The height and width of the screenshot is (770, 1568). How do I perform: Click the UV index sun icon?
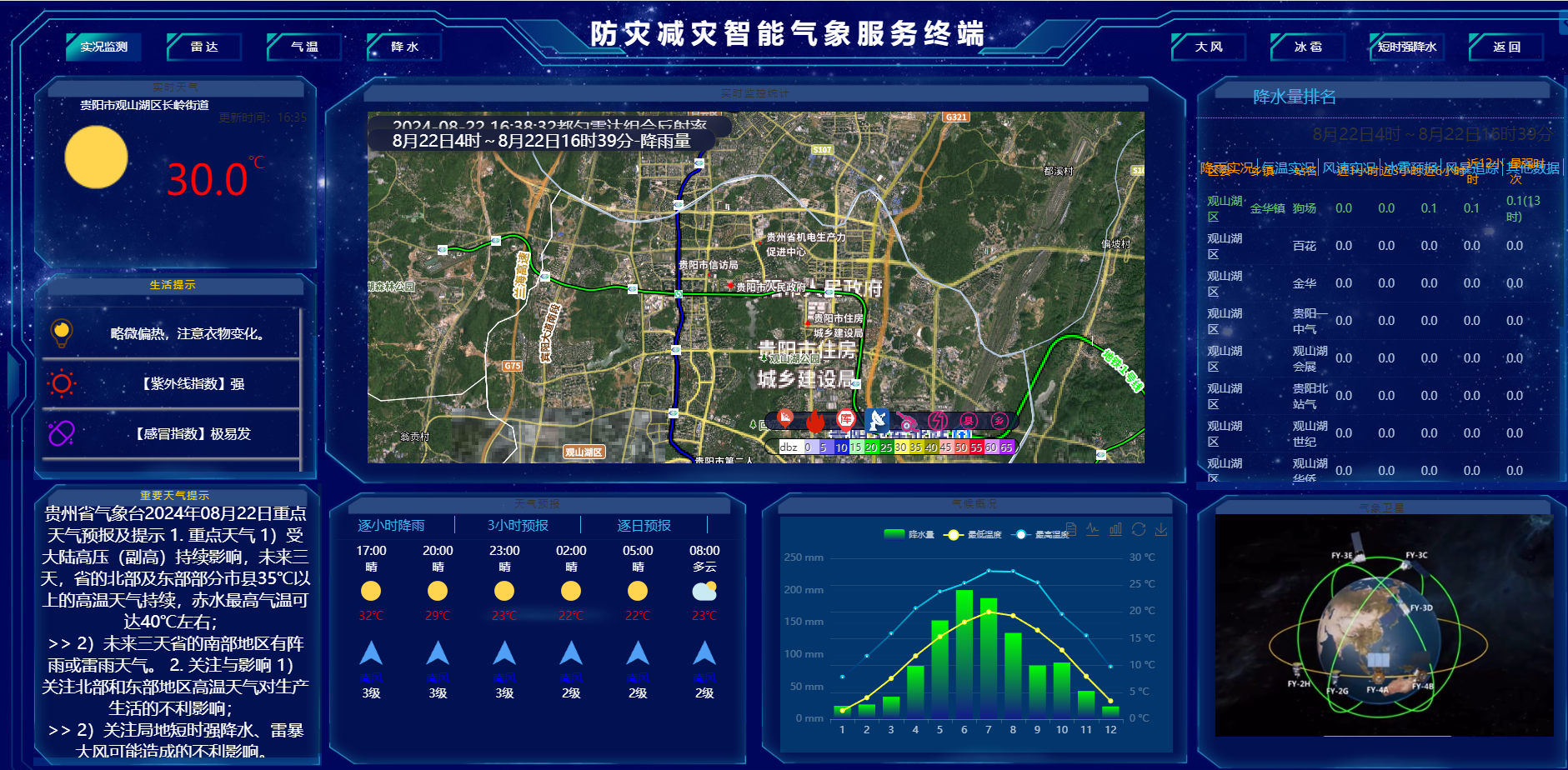coord(62,383)
